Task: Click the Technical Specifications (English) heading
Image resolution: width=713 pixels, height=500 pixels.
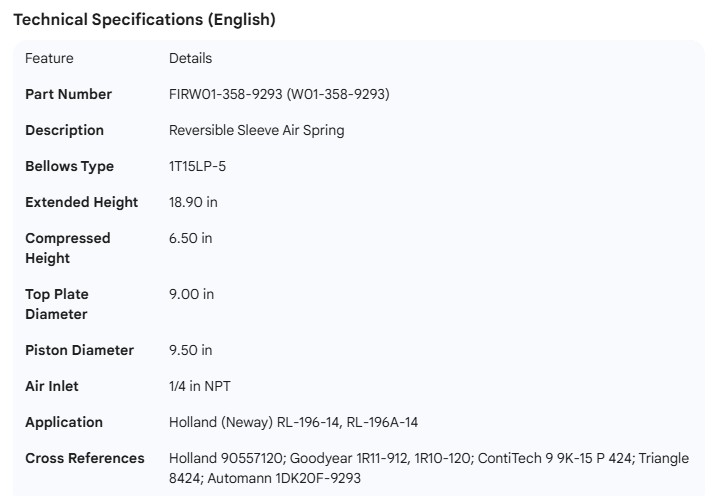Action: (x=144, y=19)
